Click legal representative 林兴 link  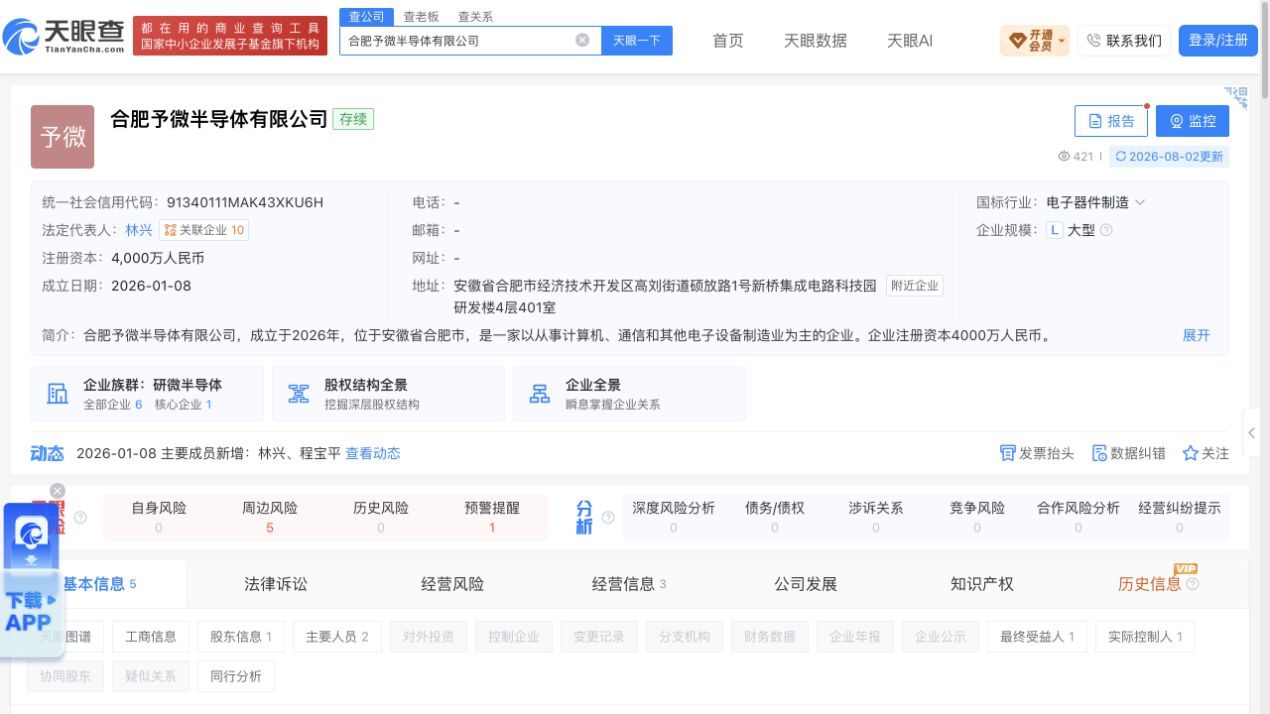tap(139, 230)
